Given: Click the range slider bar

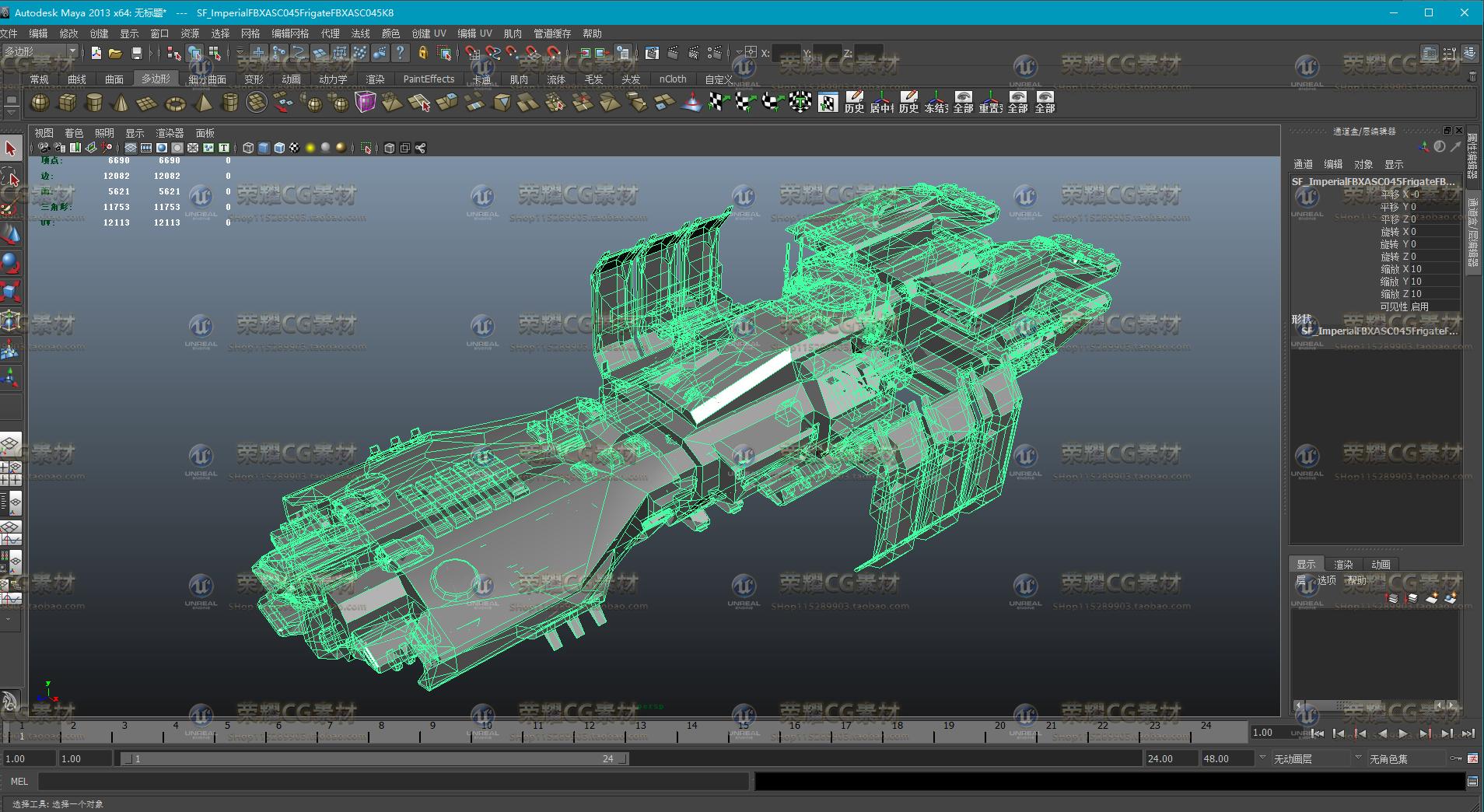Looking at the screenshot, I should 373,758.
